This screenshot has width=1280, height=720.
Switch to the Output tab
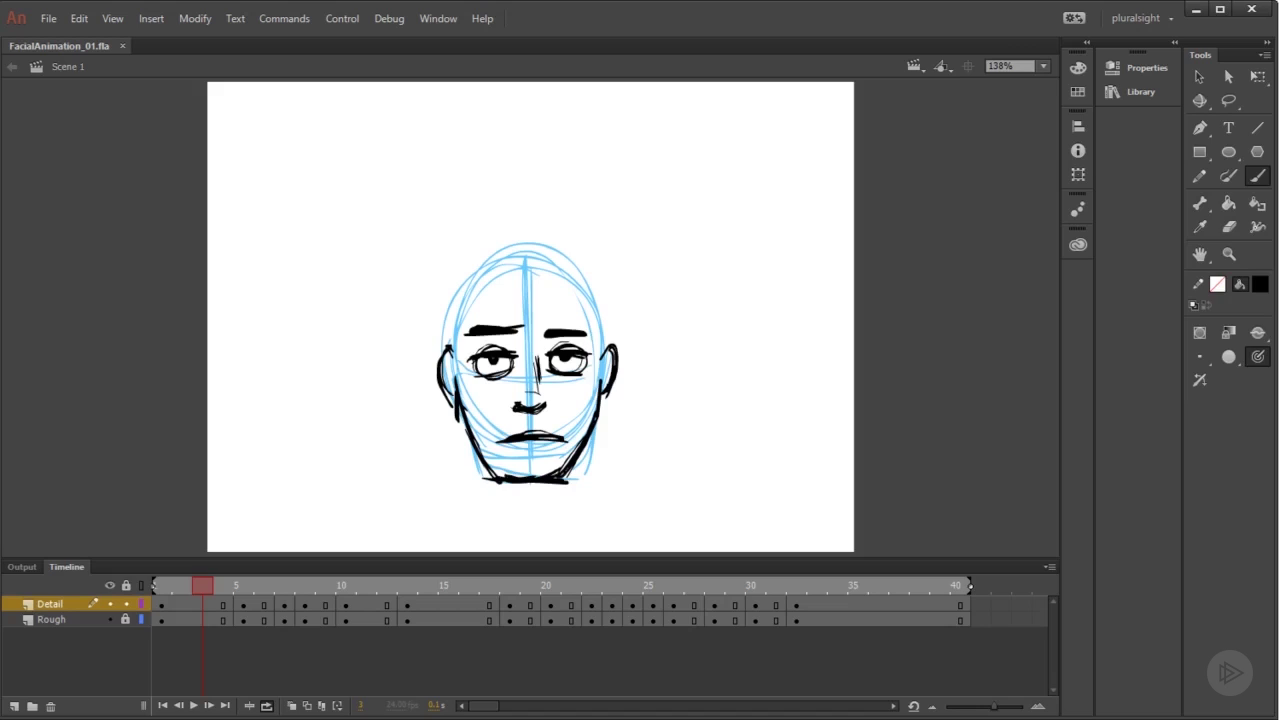(22, 567)
